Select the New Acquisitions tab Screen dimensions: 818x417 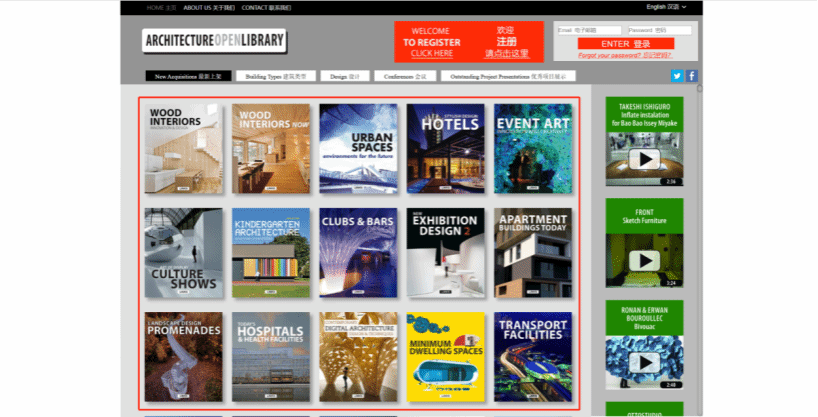pyautogui.click(x=189, y=76)
